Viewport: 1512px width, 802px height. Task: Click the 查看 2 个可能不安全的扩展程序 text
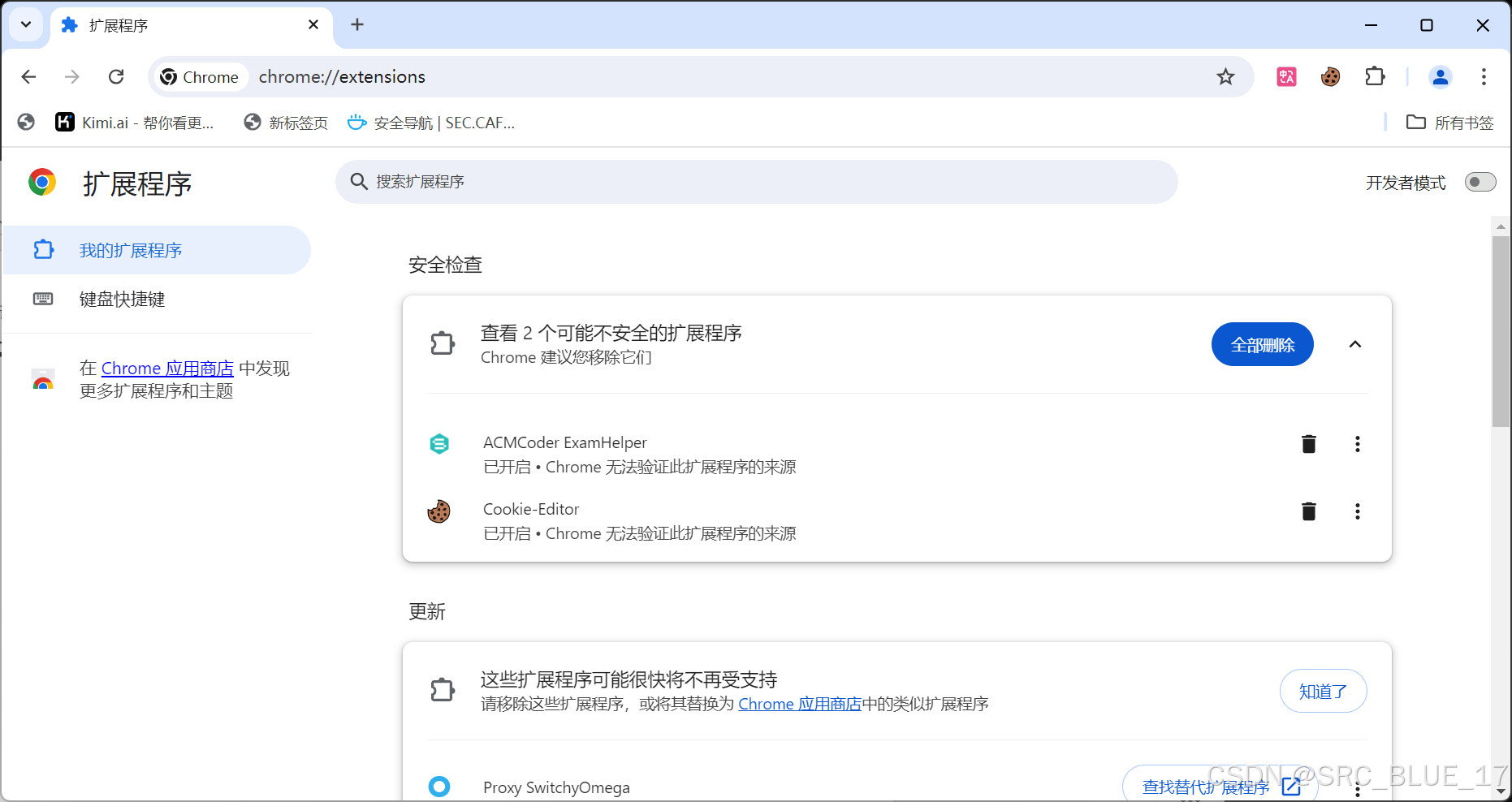611,333
